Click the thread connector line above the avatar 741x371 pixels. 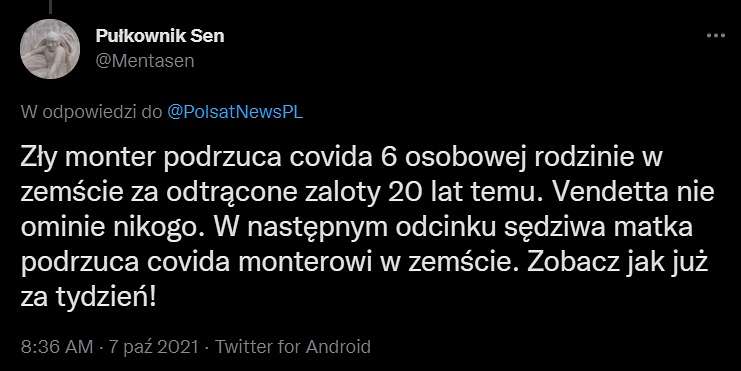50,6
